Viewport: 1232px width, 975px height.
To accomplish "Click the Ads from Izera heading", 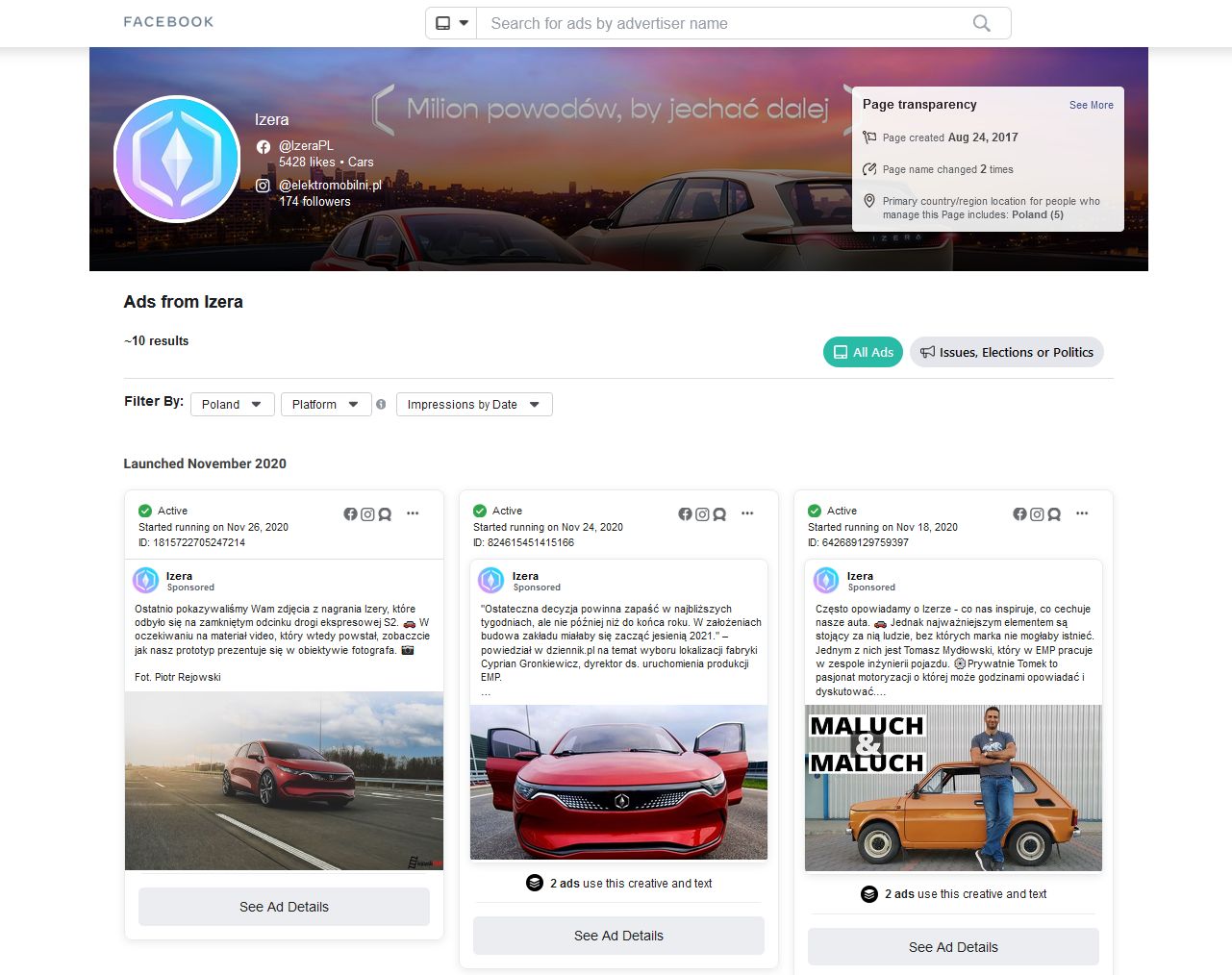I will 183,302.
